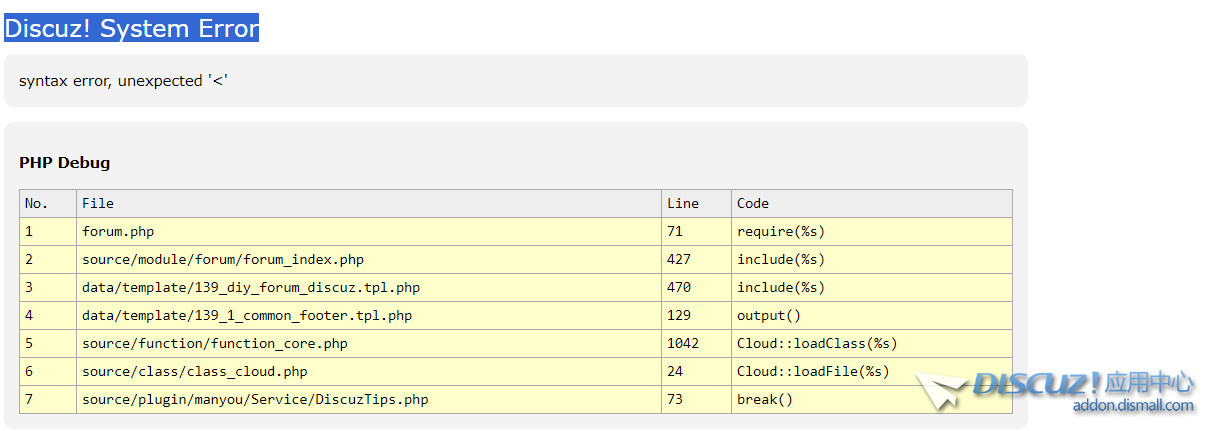Click row number 3 in the No. column
The height and width of the screenshot is (431, 1212).
point(48,287)
